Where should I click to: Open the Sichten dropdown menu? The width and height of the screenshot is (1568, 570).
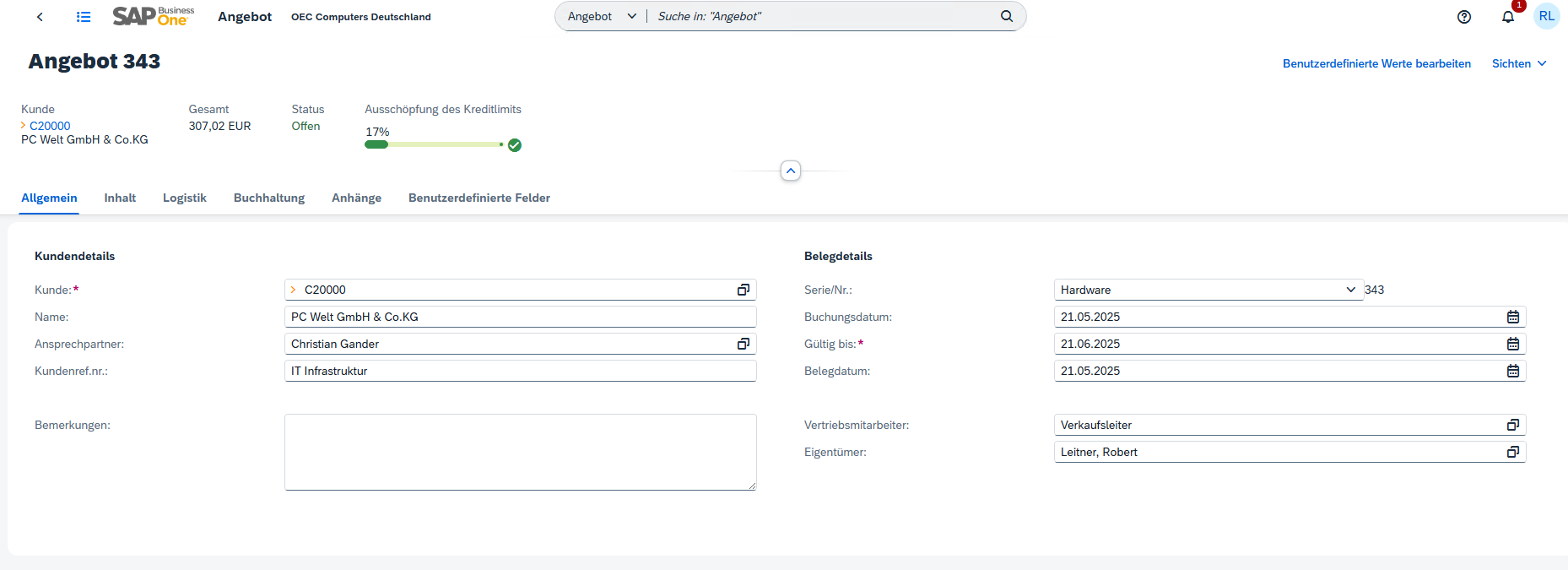(1519, 63)
